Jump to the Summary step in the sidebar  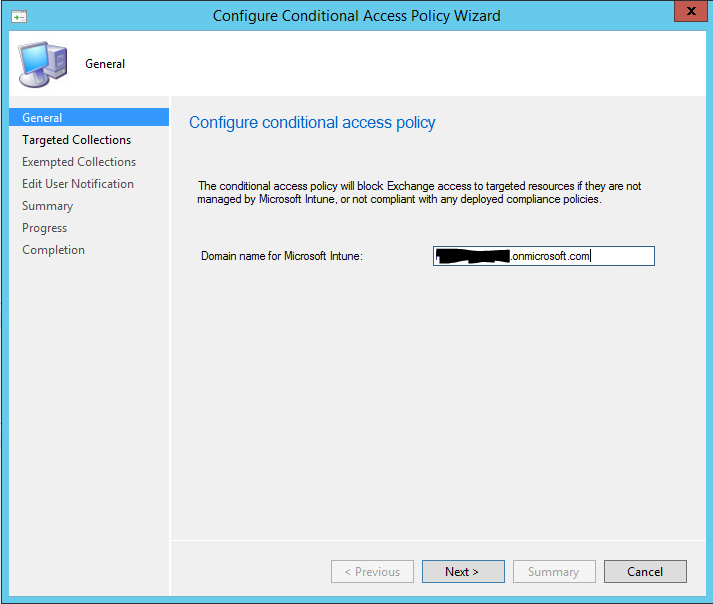tap(47, 206)
